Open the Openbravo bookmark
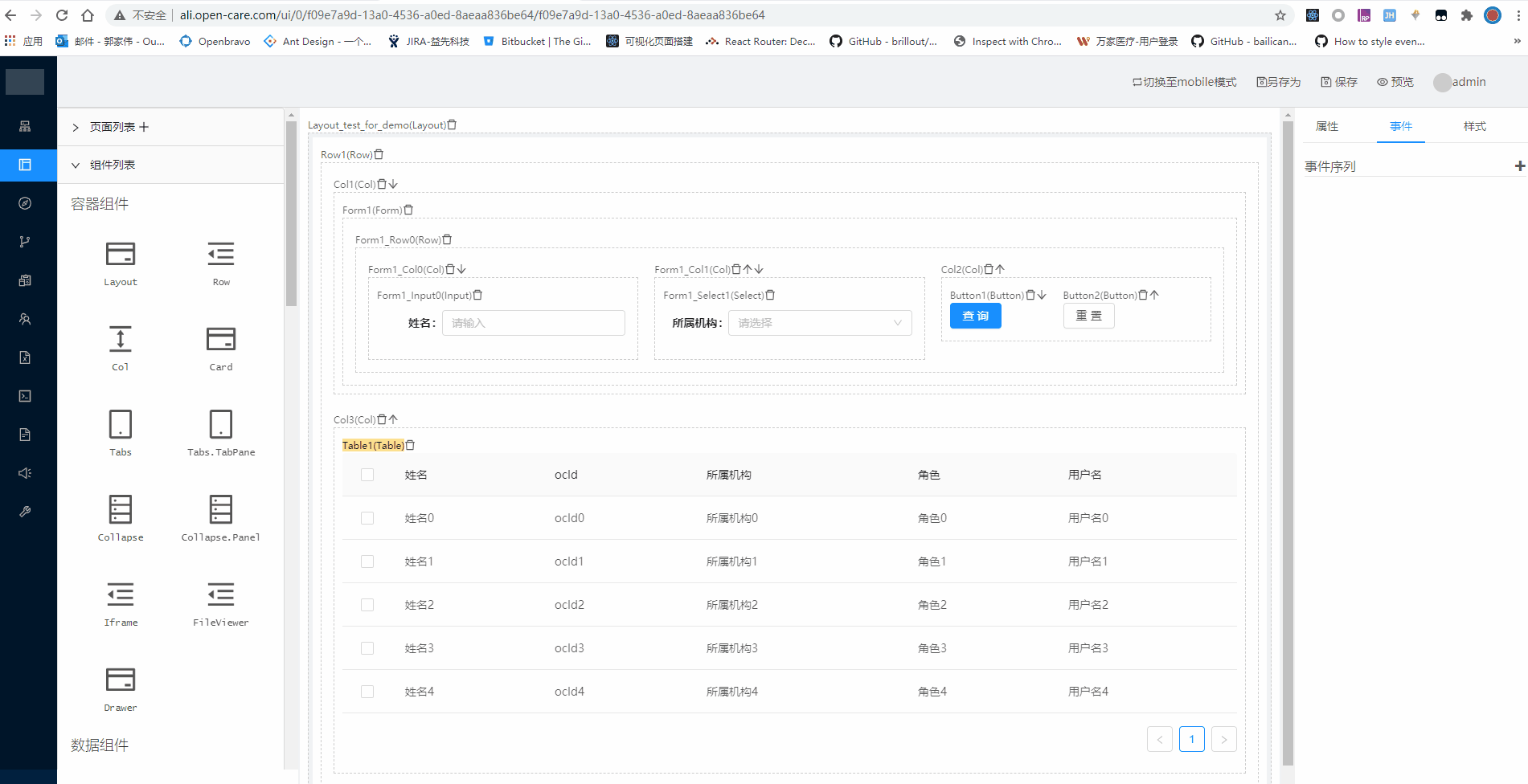 coord(215,41)
